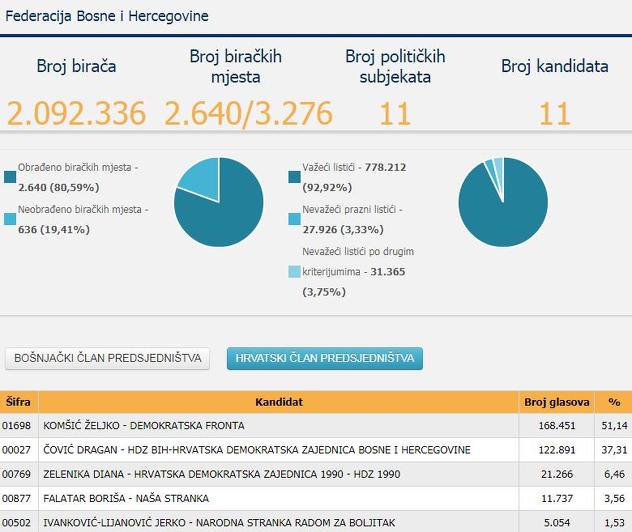Click the Federacija Bosne i Hercegovine heading
The height and width of the screenshot is (532, 632).
105,17
